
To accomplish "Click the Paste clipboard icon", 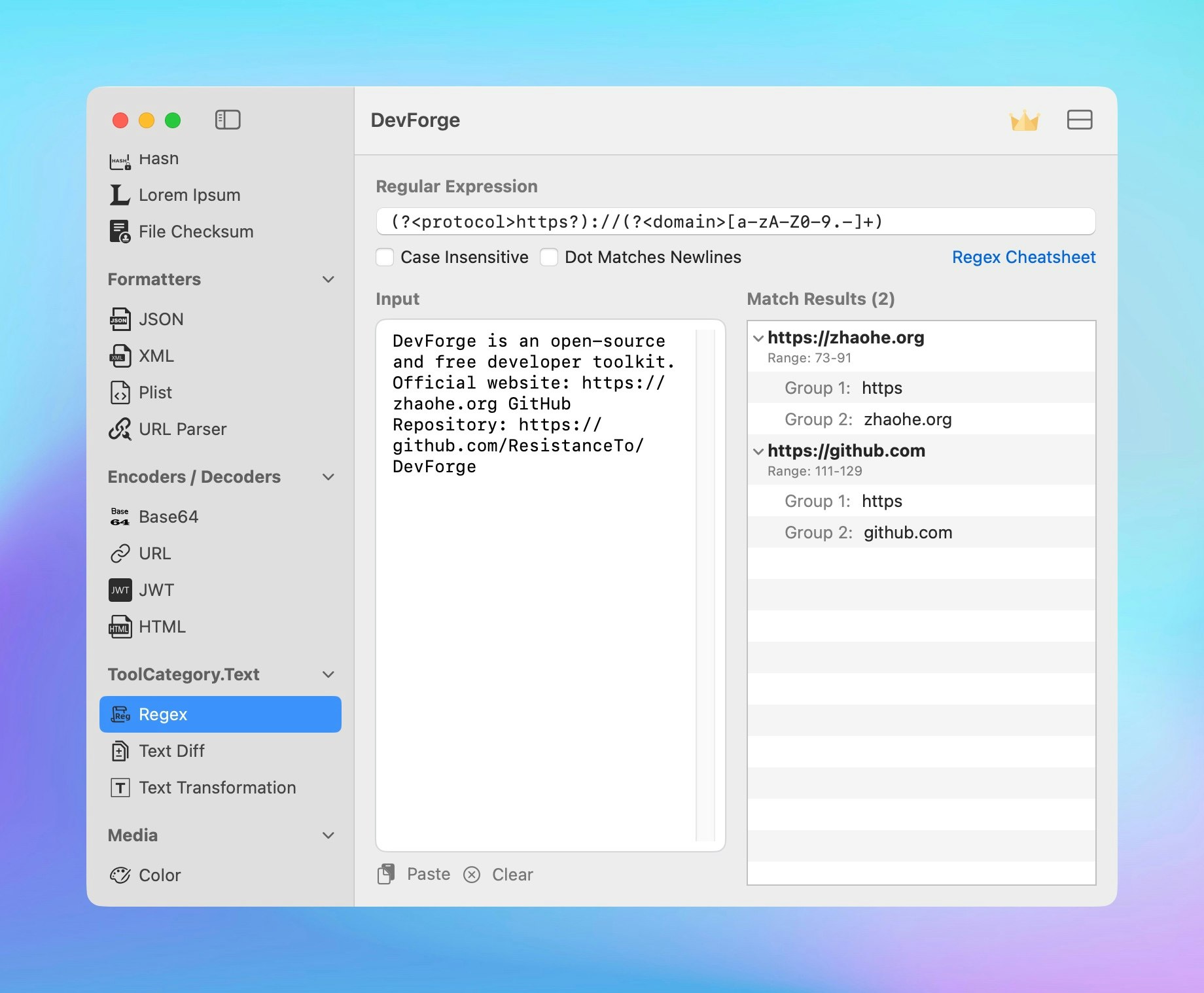I will point(386,874).
